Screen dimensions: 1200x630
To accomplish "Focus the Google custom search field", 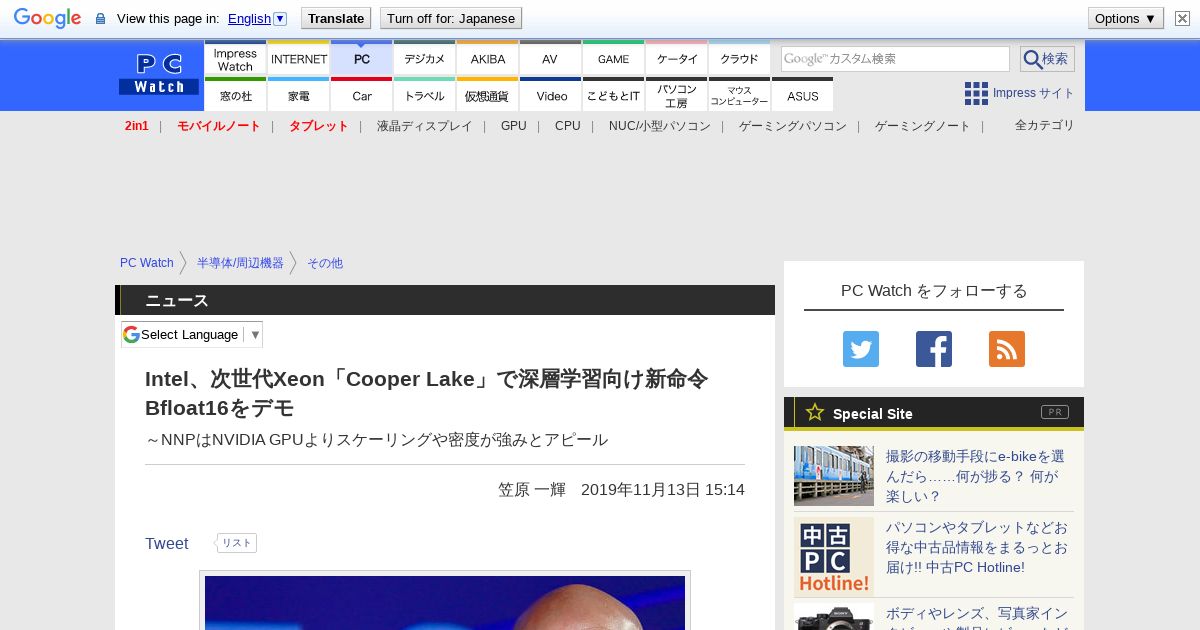I will click(895, 59).
